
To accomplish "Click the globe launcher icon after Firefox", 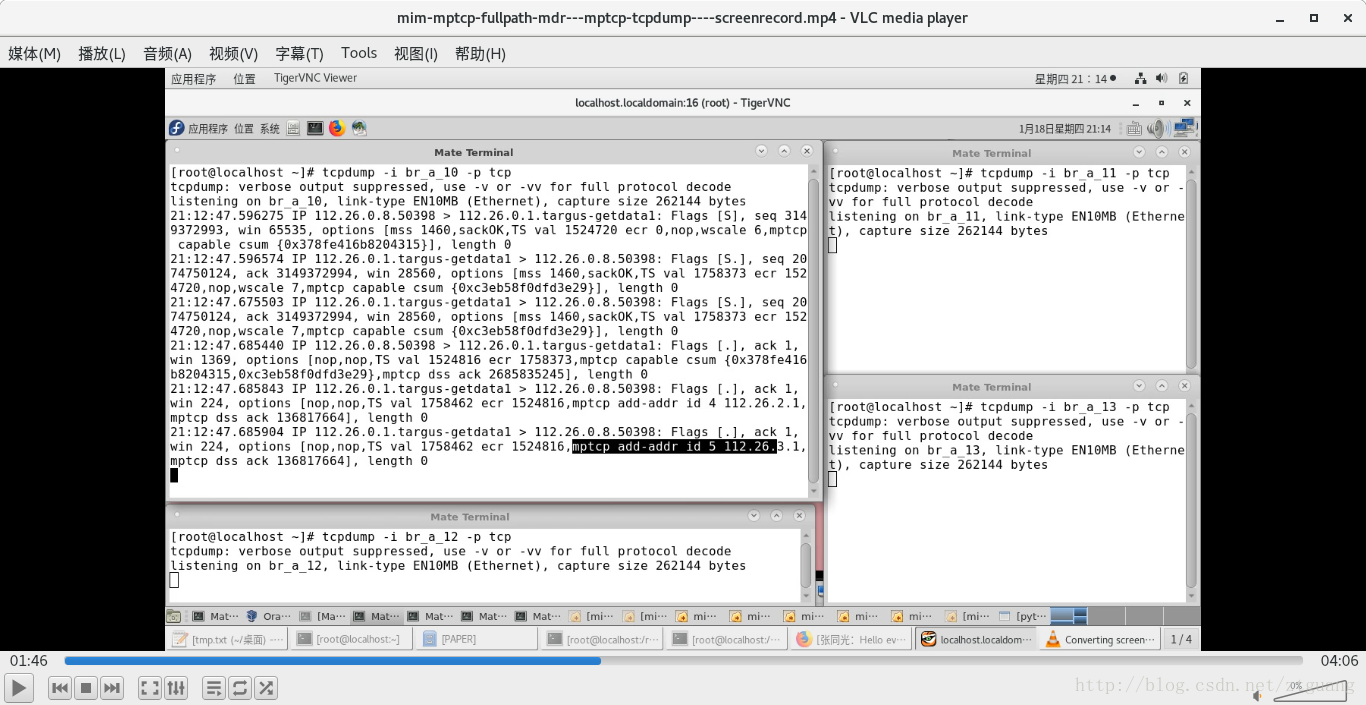I will [x=359, y=128].
